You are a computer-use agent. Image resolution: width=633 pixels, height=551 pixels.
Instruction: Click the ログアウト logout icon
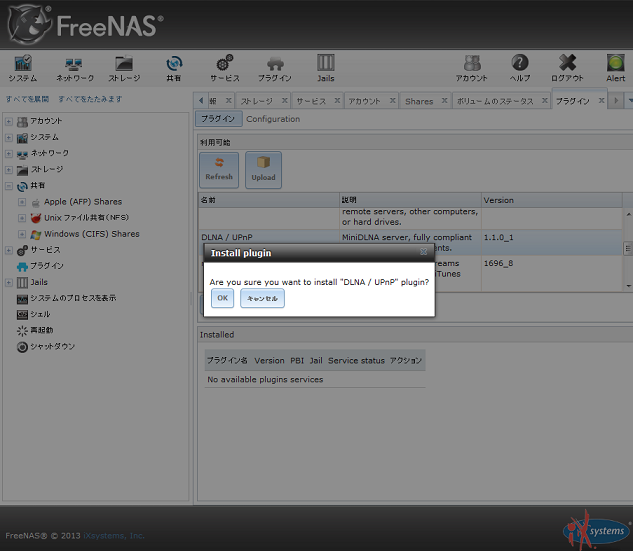567,66
